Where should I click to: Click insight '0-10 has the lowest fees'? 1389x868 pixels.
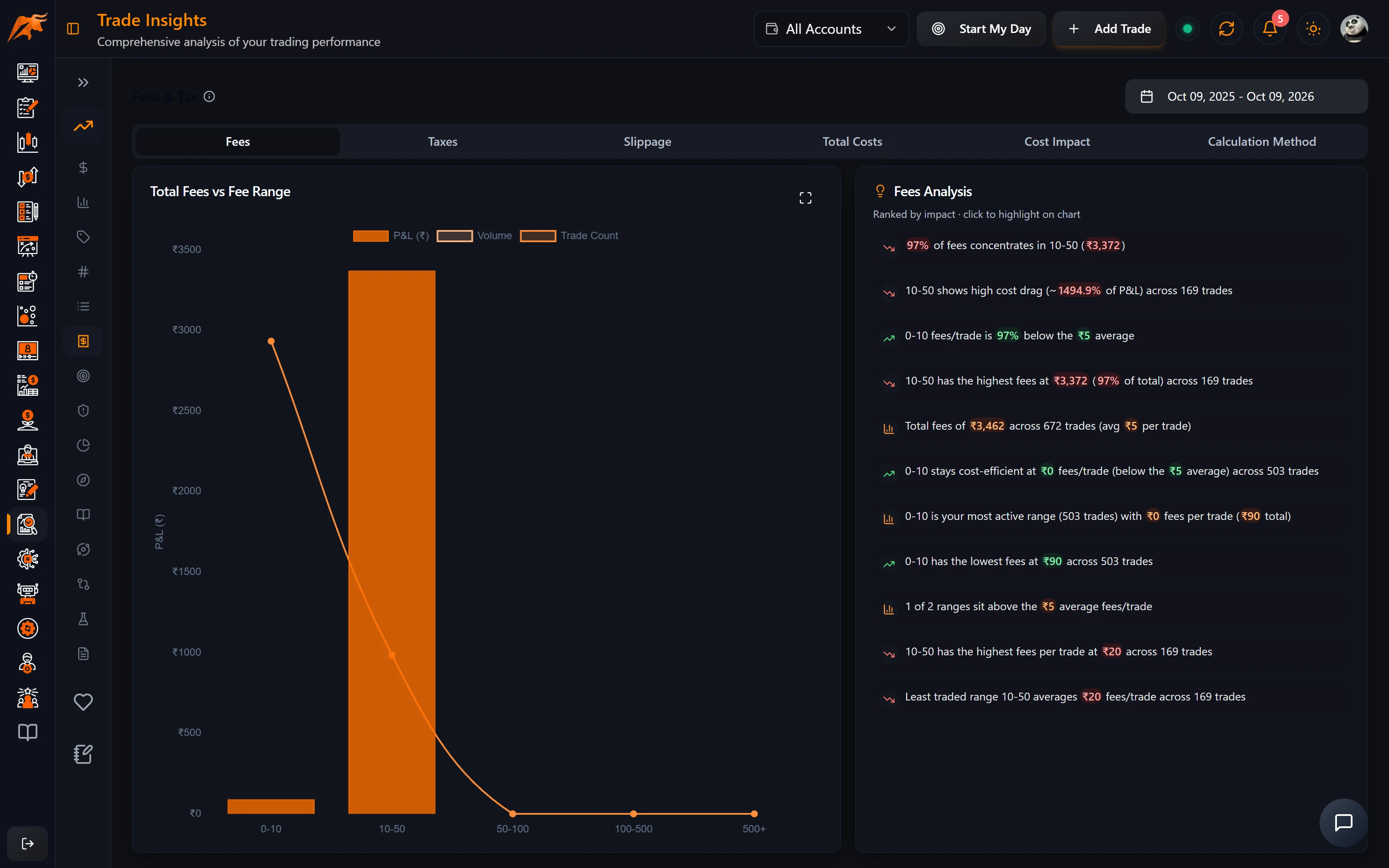pos(1111,562)
